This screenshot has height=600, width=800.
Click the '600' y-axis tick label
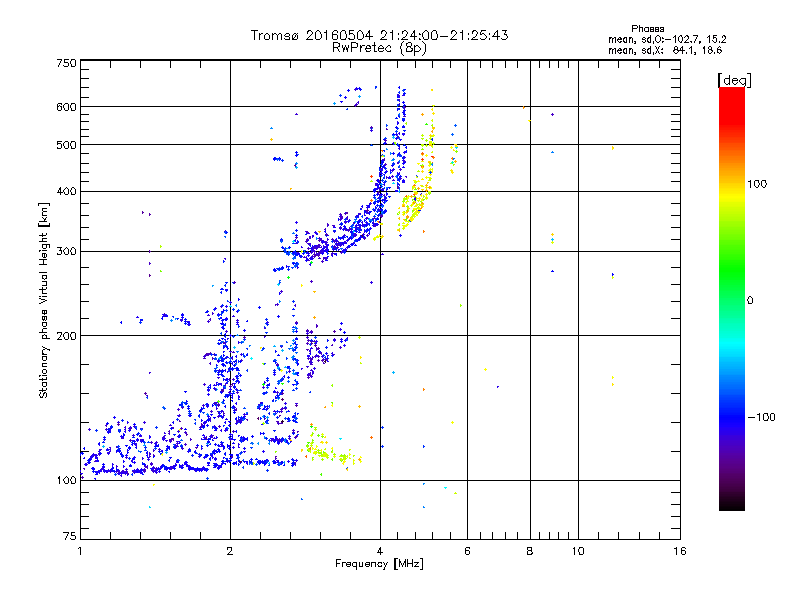click(66, 107)
